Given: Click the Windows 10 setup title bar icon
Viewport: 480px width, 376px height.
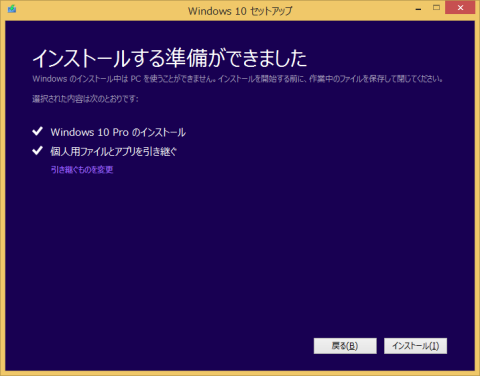Looking at the screenshot, I should [12, 9].
